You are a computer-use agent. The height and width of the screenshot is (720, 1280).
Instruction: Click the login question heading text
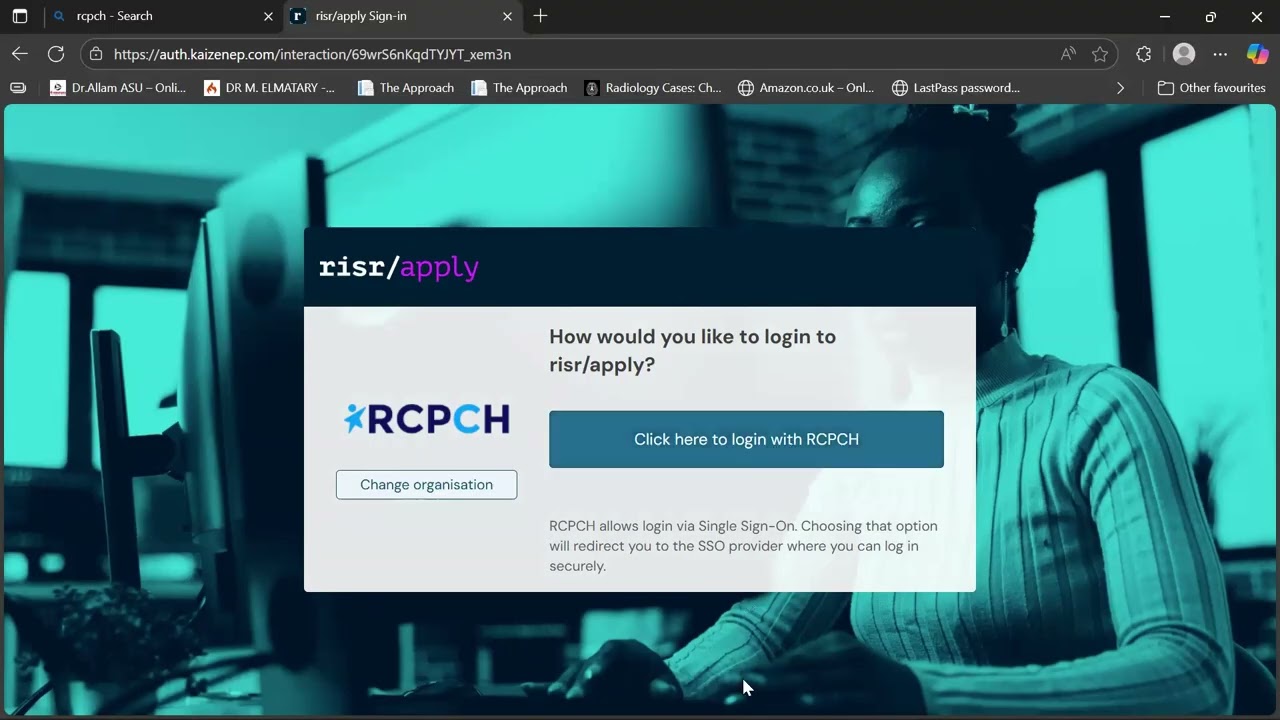[692, 350]
